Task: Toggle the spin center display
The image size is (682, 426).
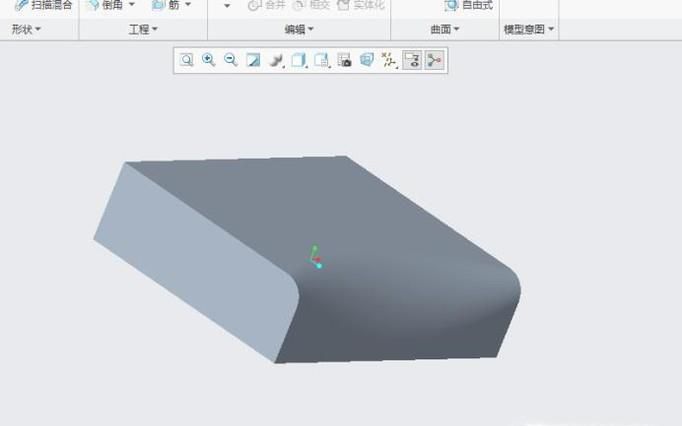Action: point(434,60)
